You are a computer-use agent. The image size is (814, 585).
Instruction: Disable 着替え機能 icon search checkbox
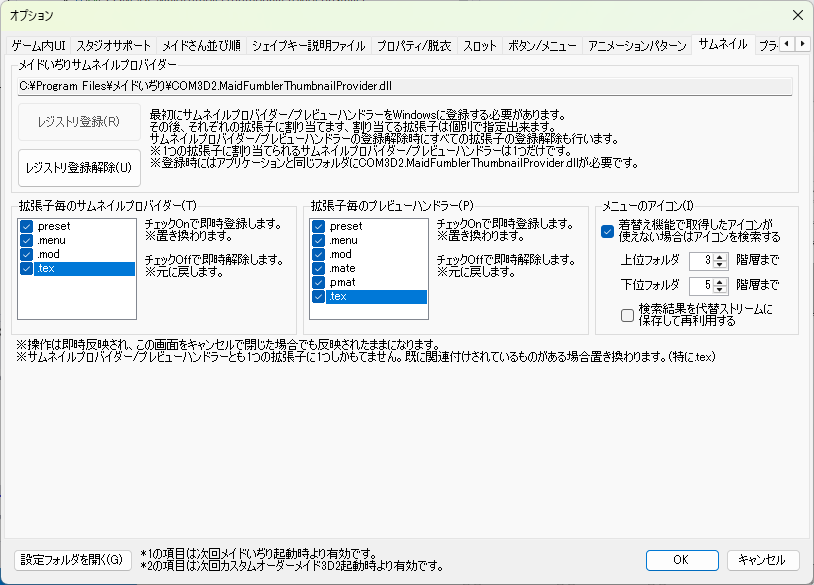(x=608, y=230)
